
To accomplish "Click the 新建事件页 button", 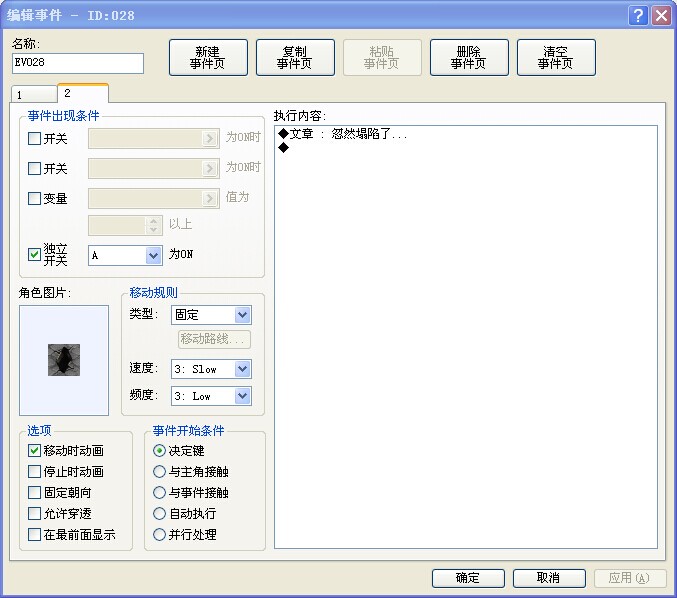I will click(208, 57).
